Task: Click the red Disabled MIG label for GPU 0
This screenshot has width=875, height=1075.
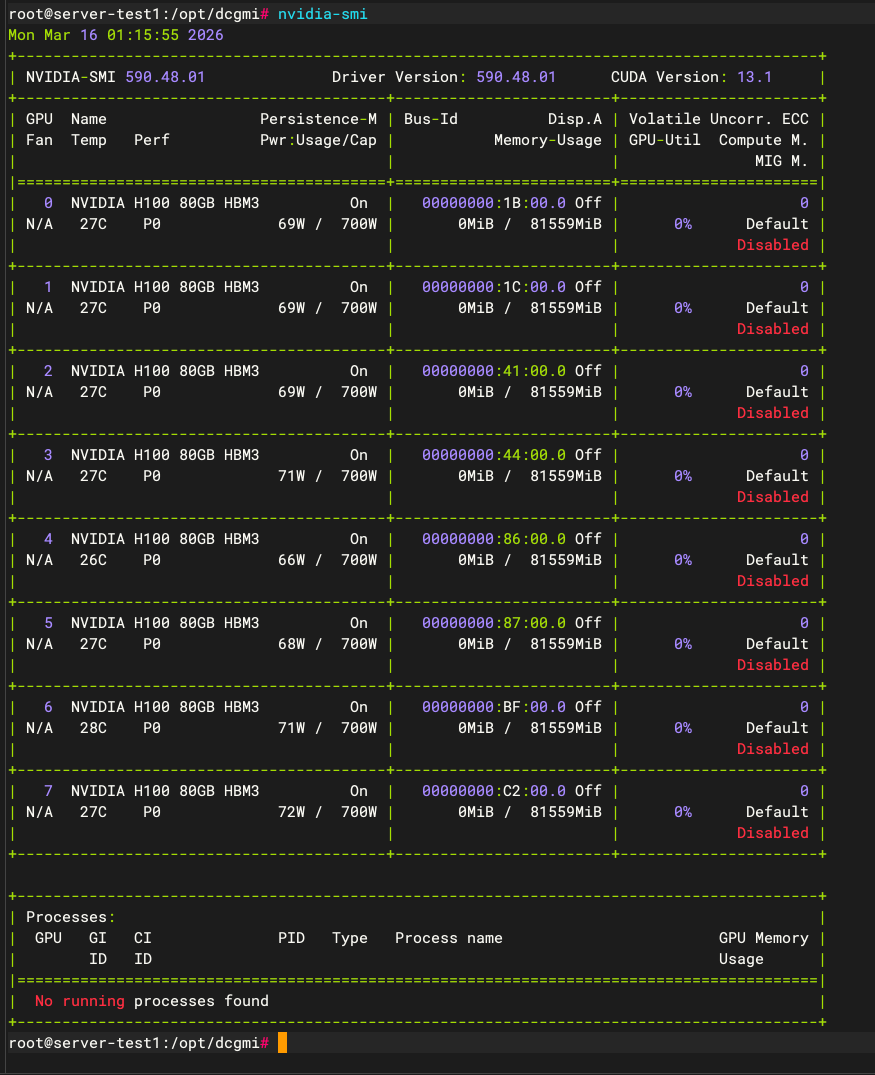Action: [x=772, y=245]
